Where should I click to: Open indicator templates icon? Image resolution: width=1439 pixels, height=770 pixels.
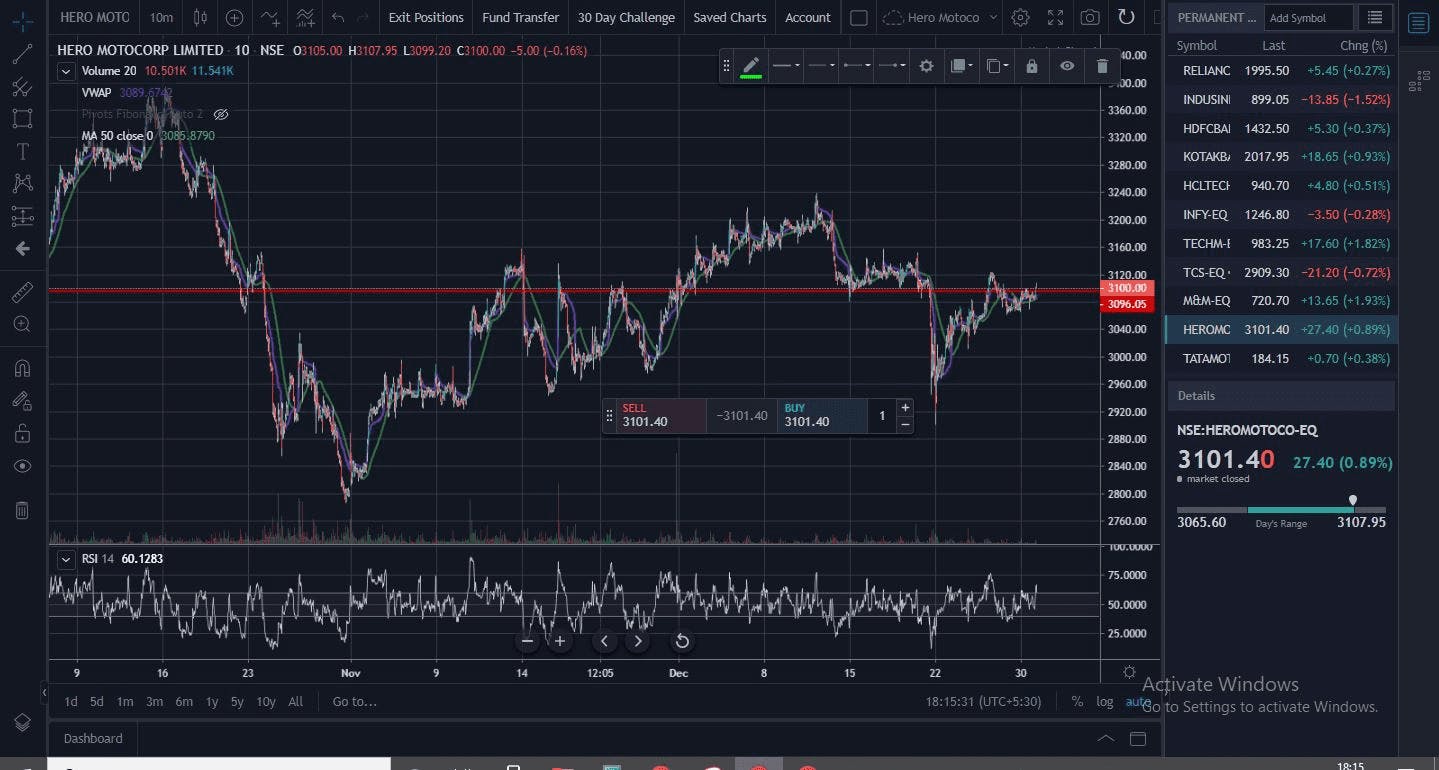pyautogui.click(x=306, y=17)
